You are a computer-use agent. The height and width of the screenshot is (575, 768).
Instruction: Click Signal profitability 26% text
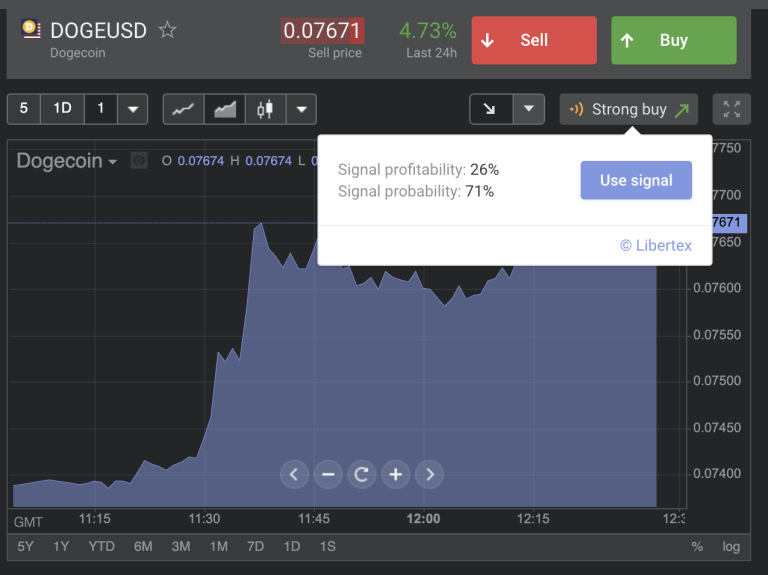click(418, 169)
